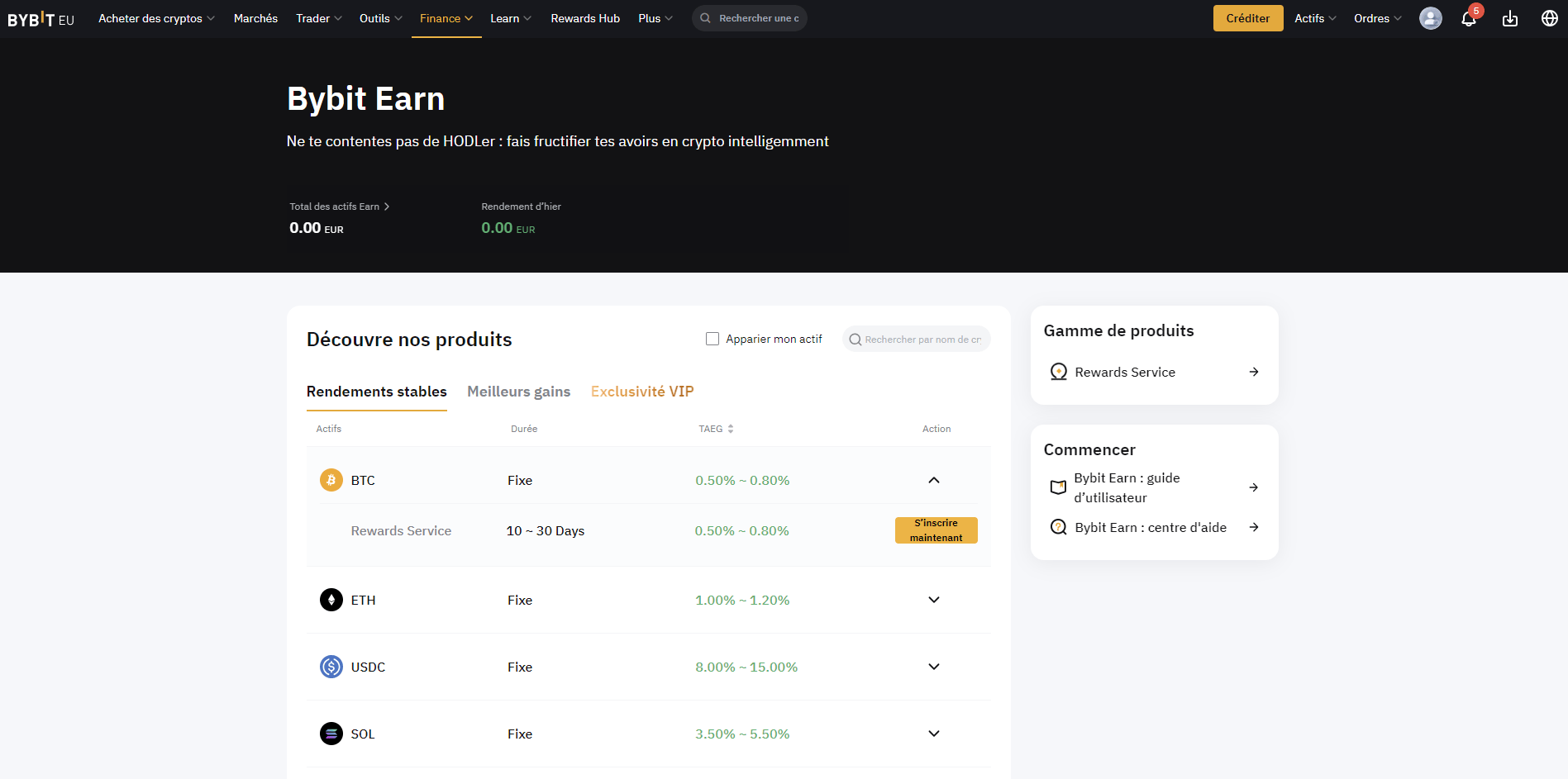This screenshot has height=779, width=1568.
Task: Click the Bitcoin coin icon
Action: [x=331, y=480]
